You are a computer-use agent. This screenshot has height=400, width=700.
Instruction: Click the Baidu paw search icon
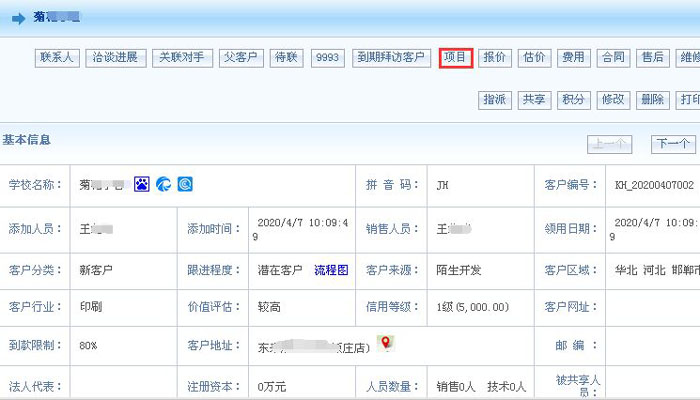142,185
